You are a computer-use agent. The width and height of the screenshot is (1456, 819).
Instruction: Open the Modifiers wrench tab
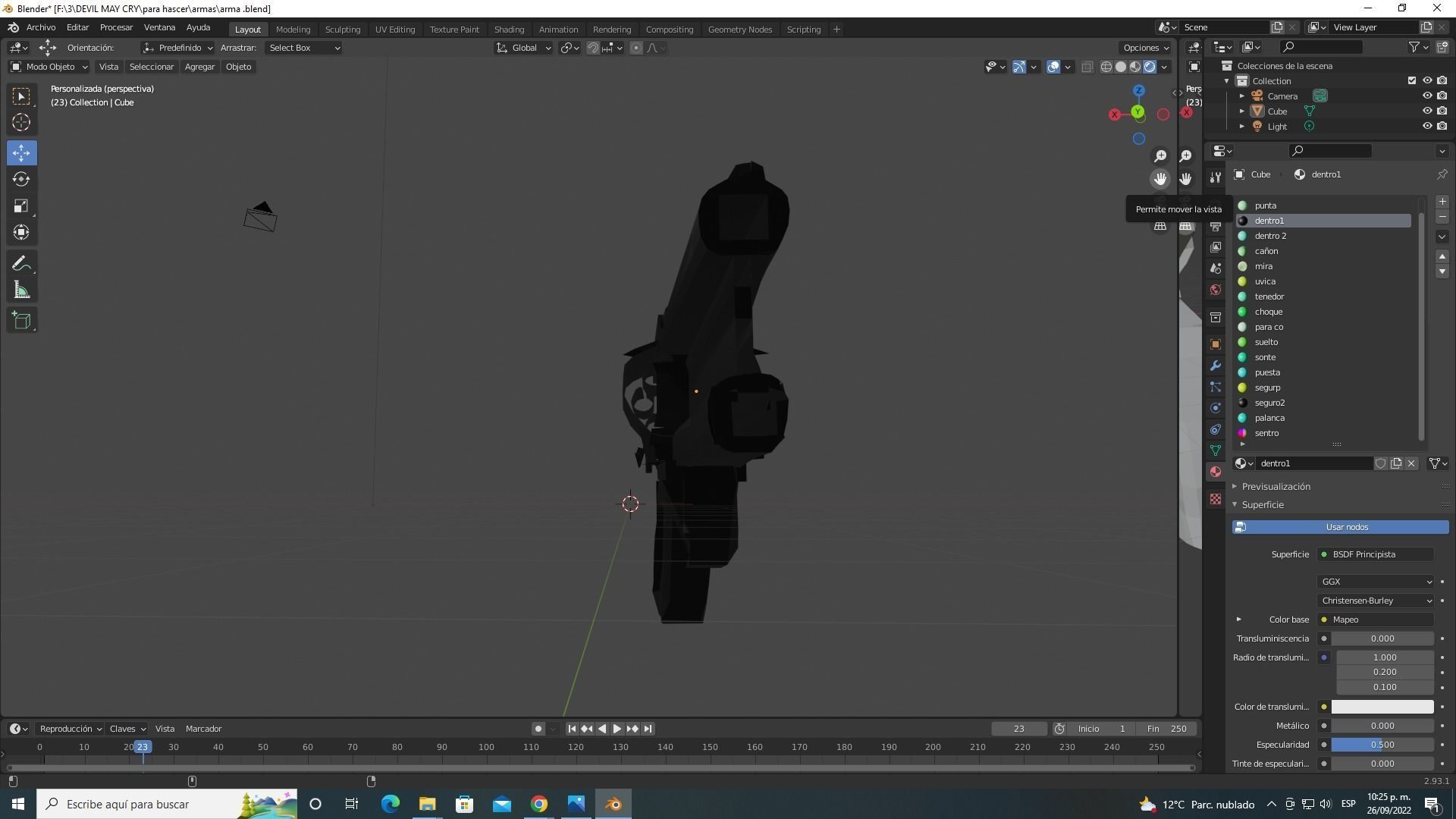click(1216, 366)
